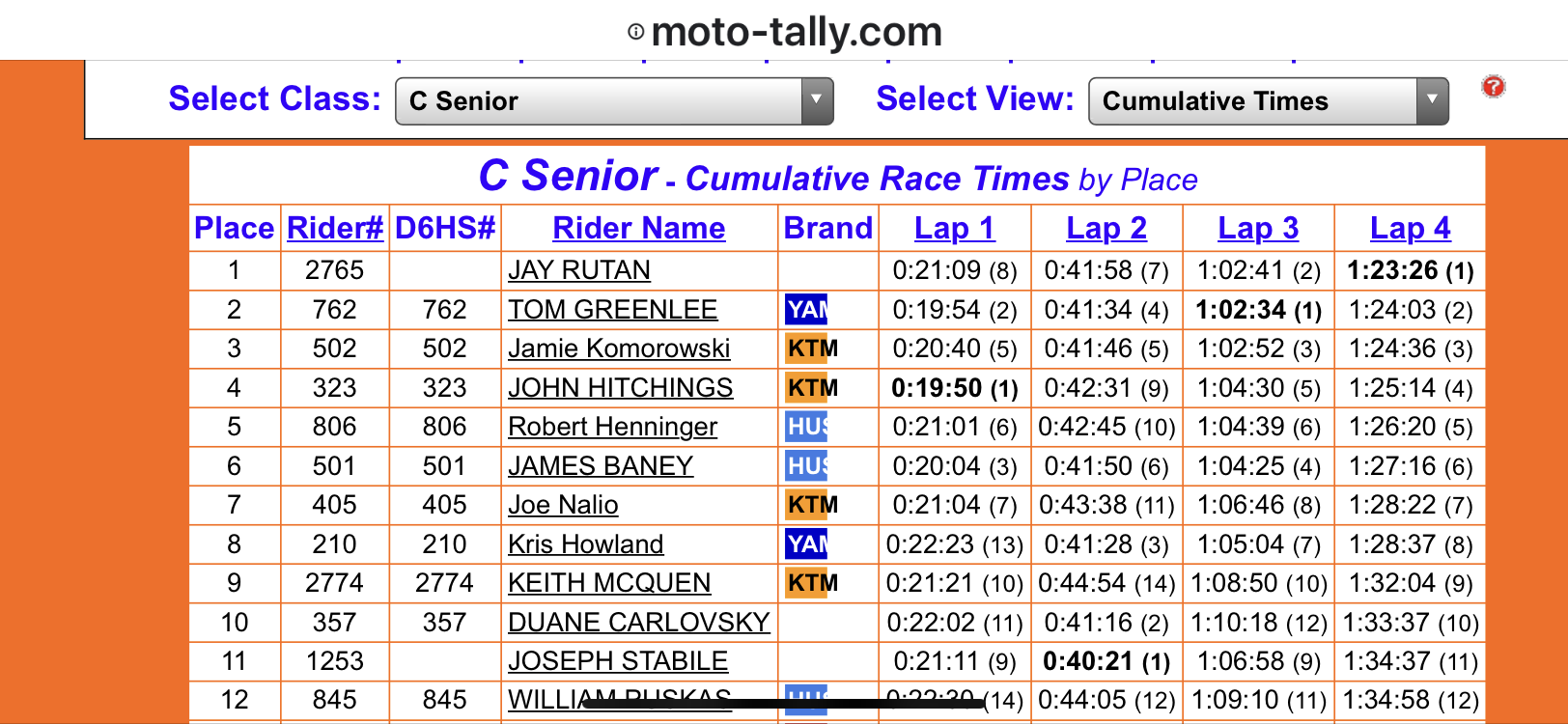Screen dimensions: 1568x724
Task: Sort table by the Lap 1 column header
Action: (x=954, y=228)
